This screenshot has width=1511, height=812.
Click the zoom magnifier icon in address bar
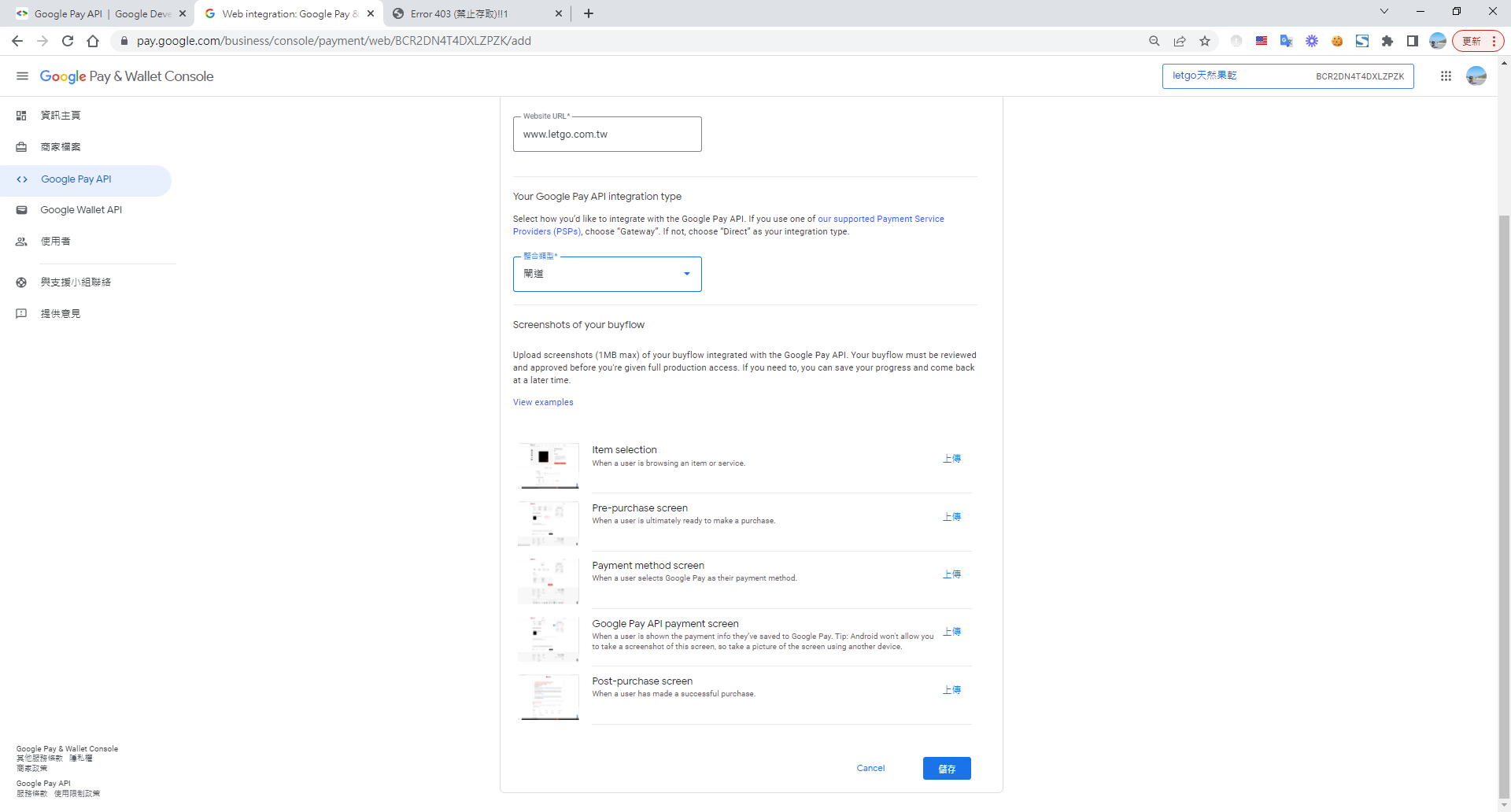tap(1154, 41)
